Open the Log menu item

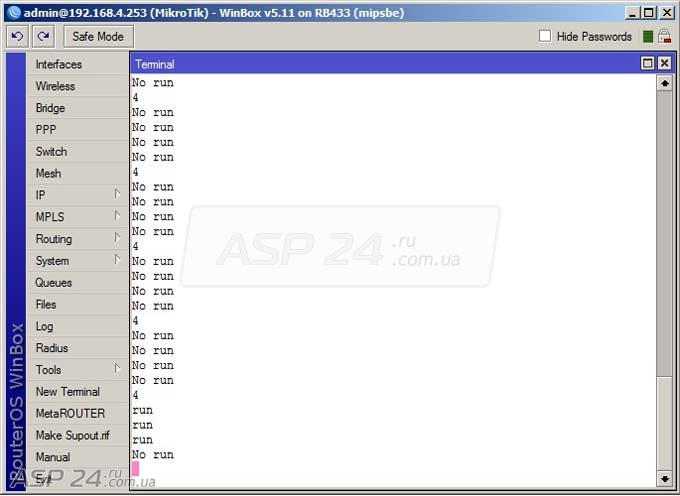78,326
